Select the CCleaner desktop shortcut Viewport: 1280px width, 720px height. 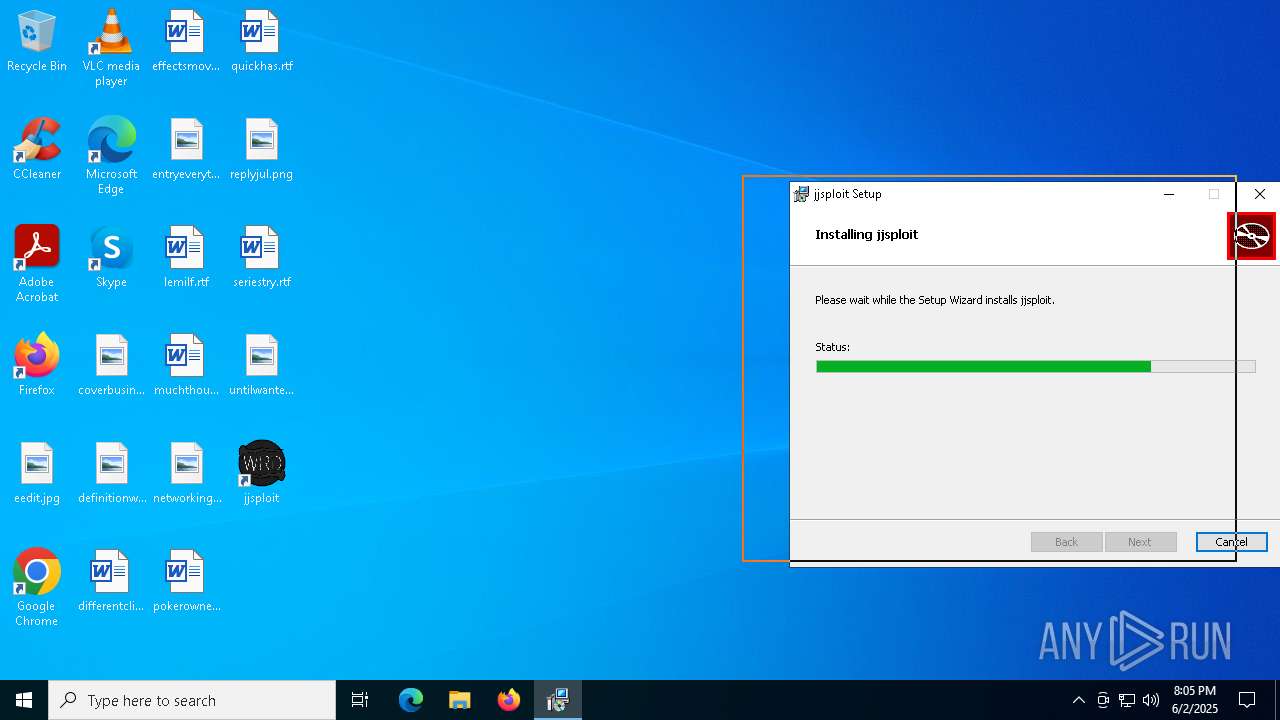[37, 149]
